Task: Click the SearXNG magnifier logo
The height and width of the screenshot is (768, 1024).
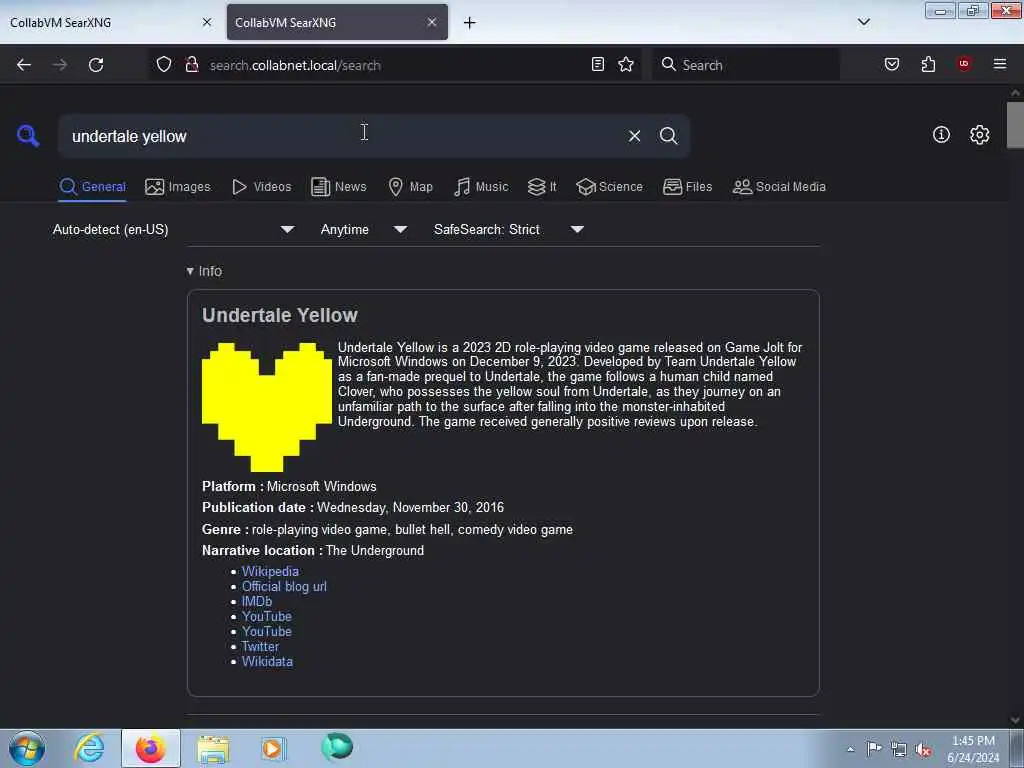Action: point(28,136)
